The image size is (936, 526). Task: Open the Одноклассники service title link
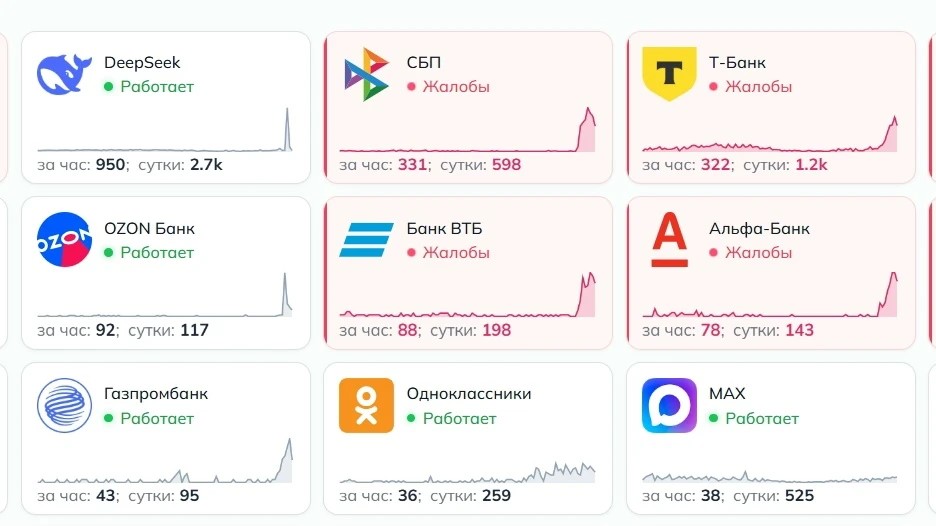click(468, 394)
